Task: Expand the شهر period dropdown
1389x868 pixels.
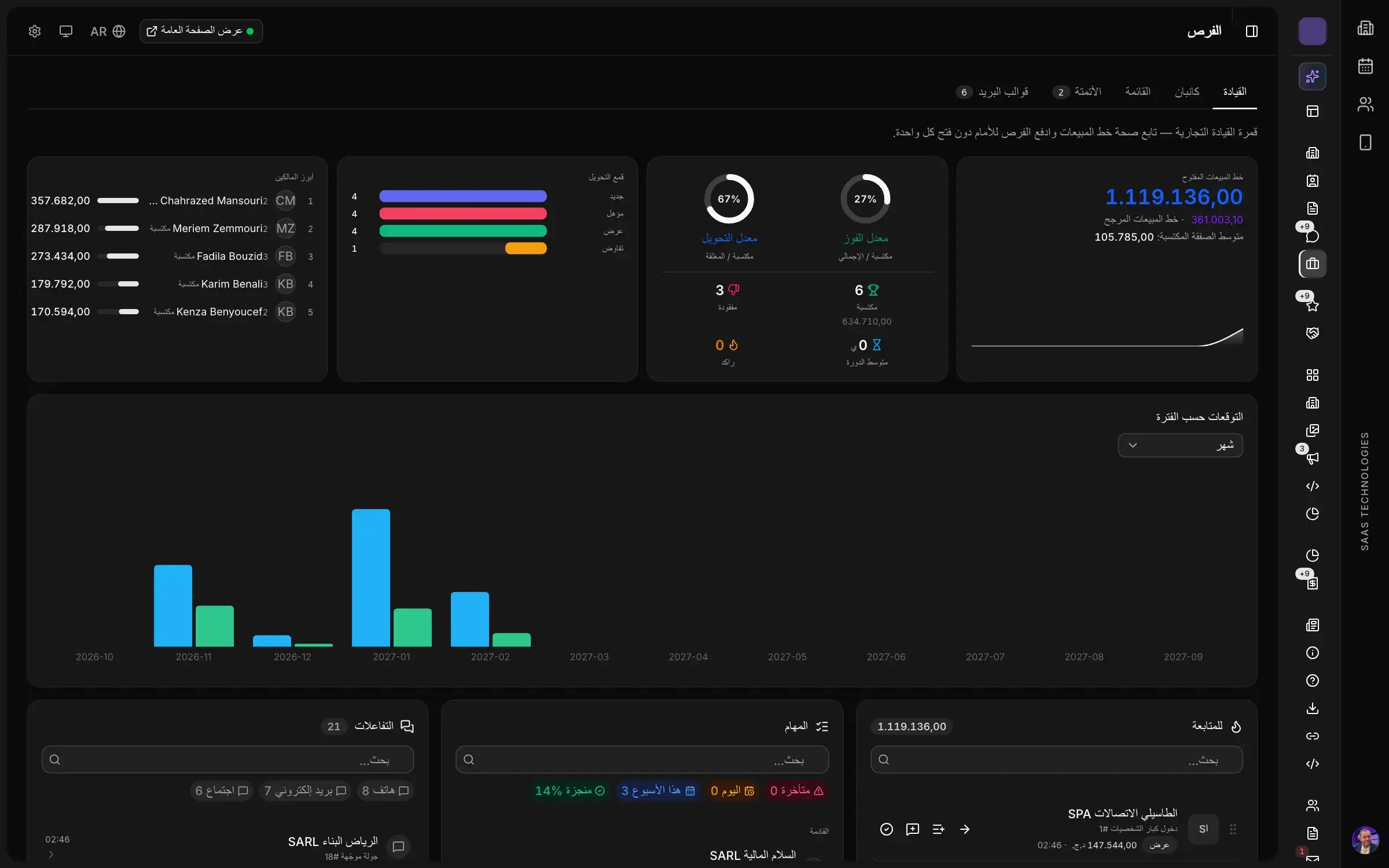Action: click(1180, 445)
